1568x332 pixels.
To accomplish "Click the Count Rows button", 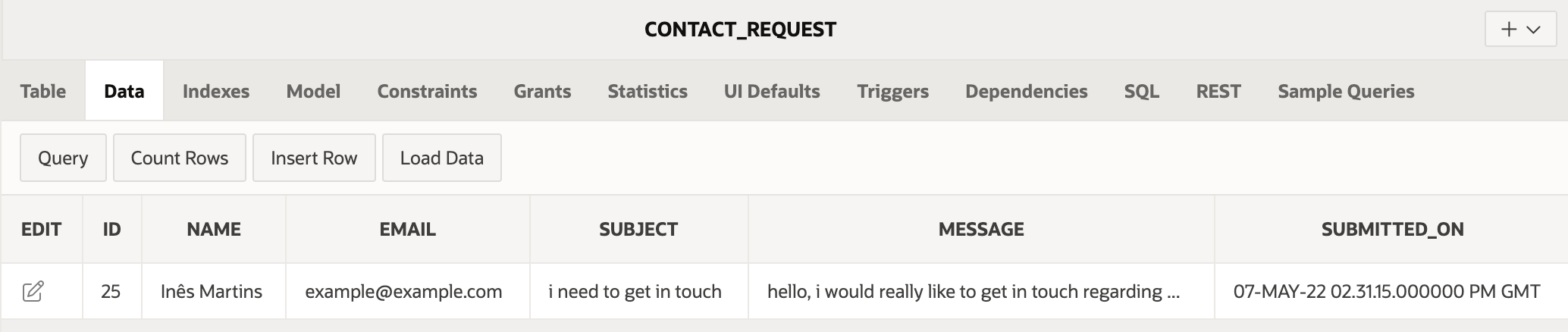I will [x=180, y=158].
